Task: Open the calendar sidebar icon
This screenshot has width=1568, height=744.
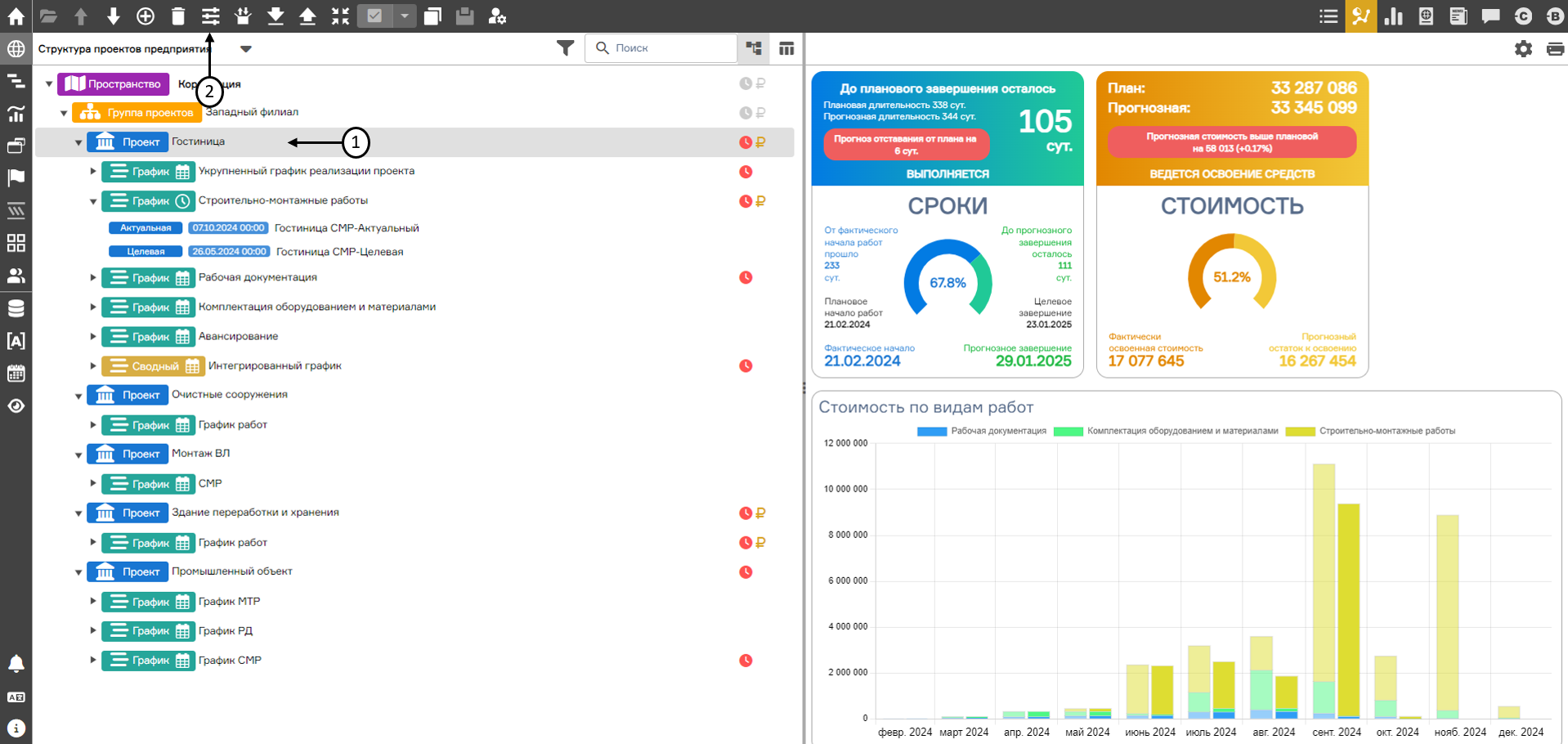Action: (x=16, y=374)
